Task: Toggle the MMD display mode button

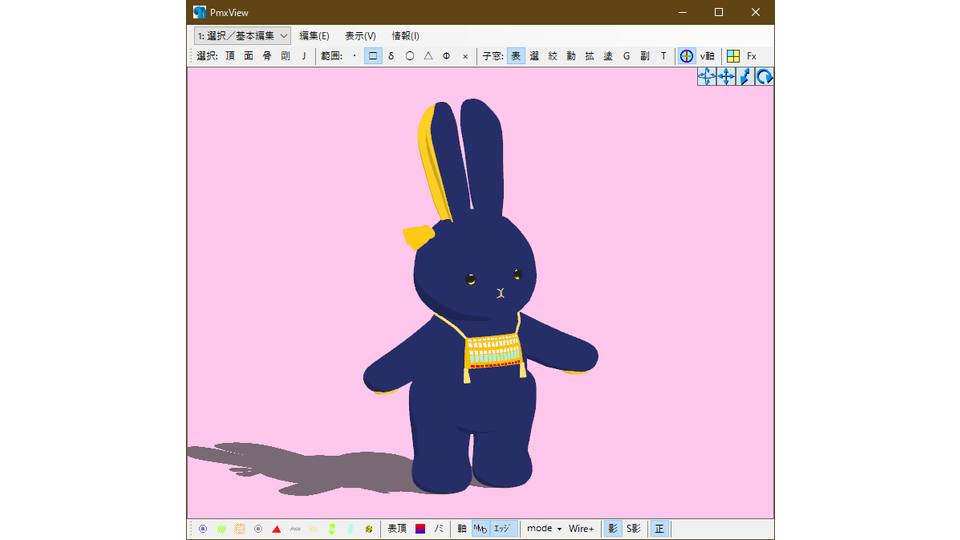Action: (481, 528)
